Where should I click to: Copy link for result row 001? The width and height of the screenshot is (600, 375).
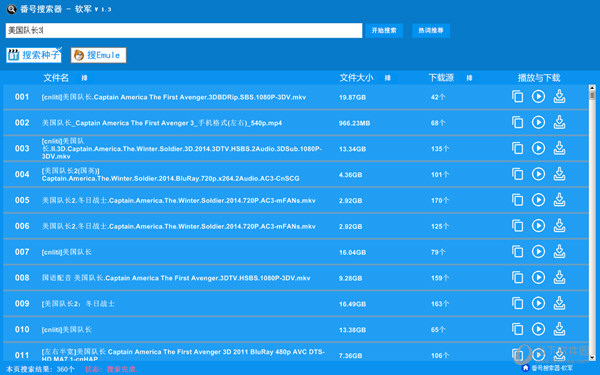click(x=517, y=96)
